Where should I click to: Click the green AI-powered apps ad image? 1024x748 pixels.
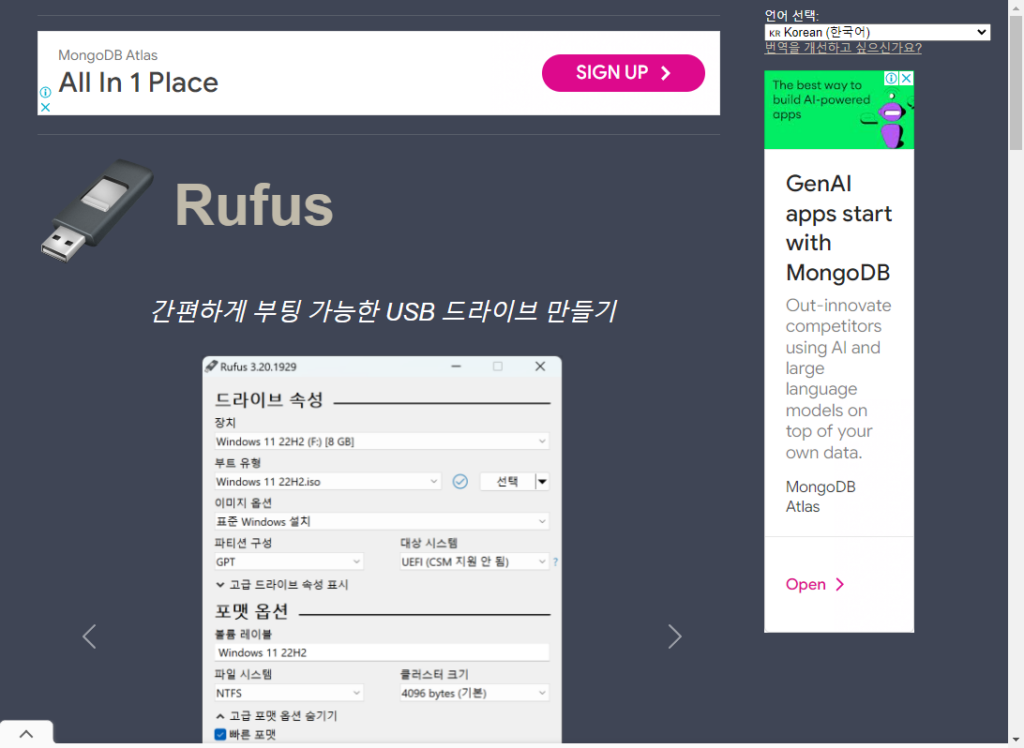tap(839, 110)
